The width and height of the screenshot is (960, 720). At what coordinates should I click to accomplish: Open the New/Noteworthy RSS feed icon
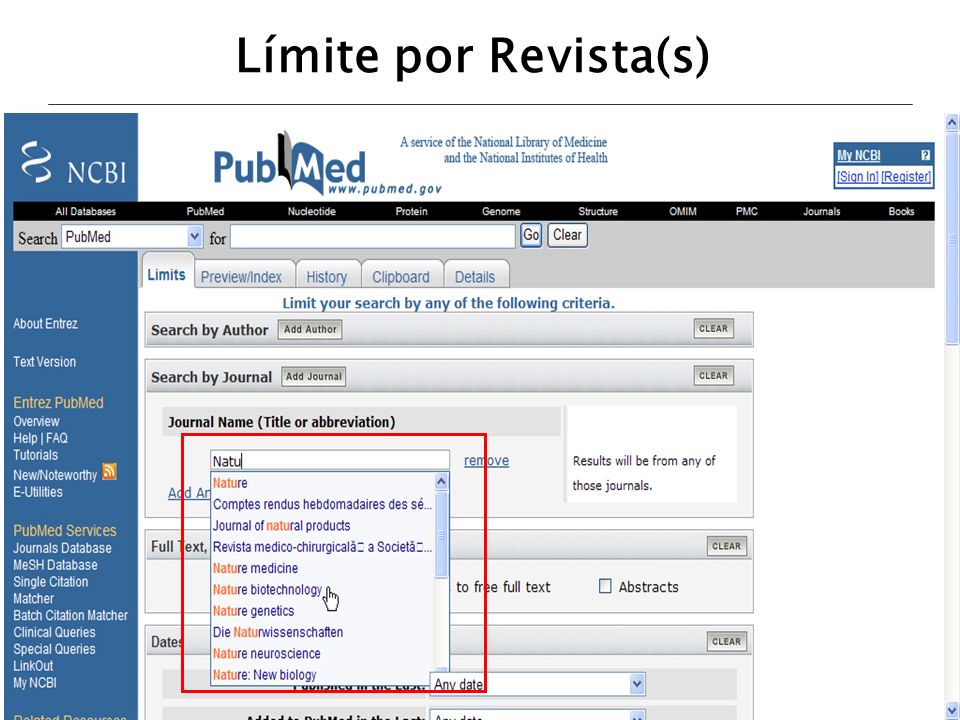[109, 472]
